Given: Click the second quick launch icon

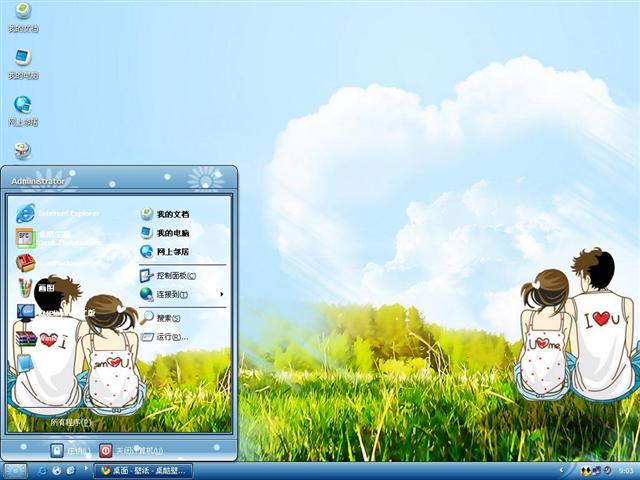Looking at the screenshot, I should (57, 471).
